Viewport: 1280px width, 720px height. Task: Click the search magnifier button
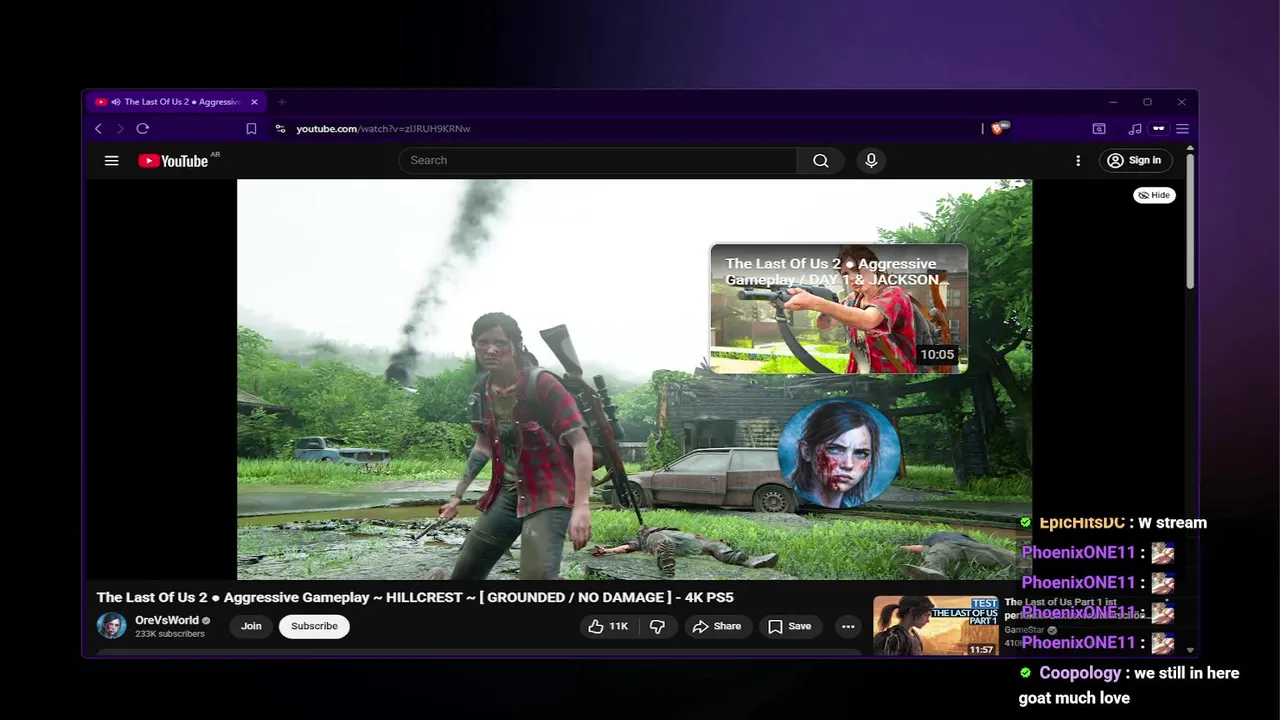pos(821,161)
